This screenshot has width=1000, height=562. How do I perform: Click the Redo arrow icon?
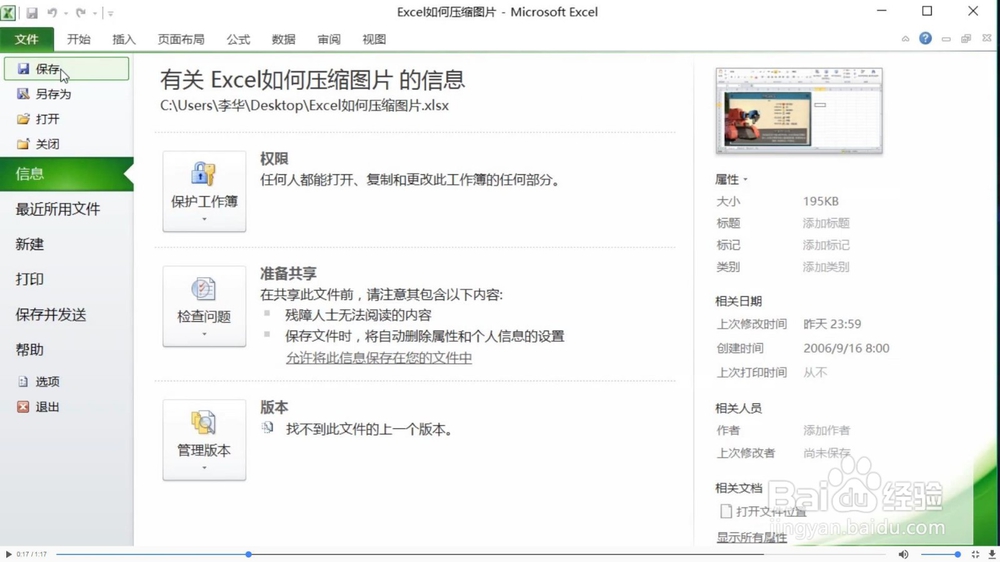(x=80, y=13)
